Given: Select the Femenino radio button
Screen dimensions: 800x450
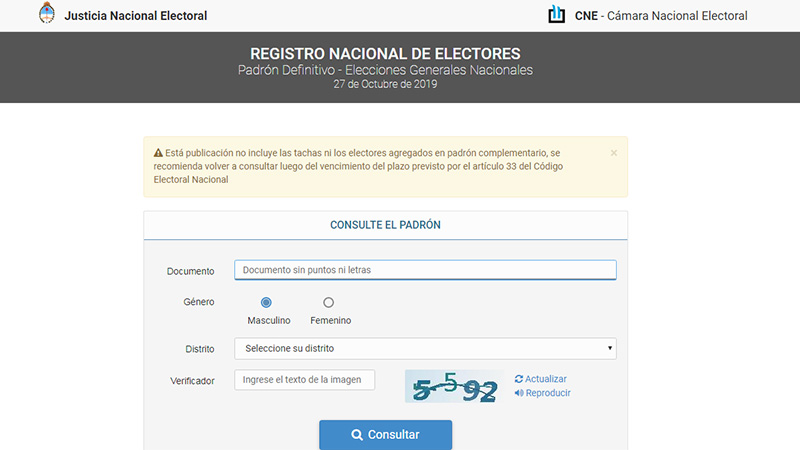Looking at the screenshot, I should [329, 303].
